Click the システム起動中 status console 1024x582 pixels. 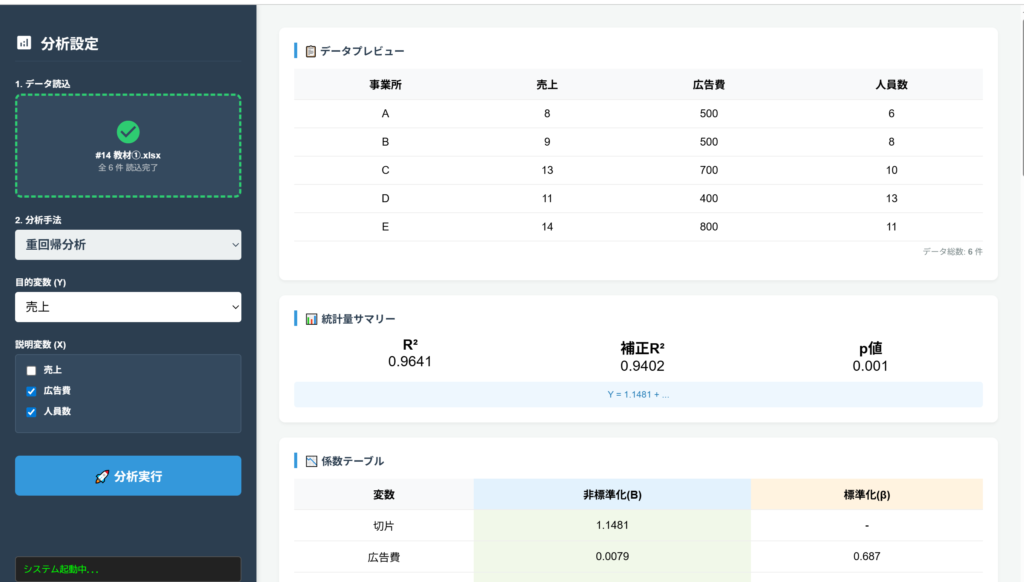pyautogui.click(x=128, y=569)
